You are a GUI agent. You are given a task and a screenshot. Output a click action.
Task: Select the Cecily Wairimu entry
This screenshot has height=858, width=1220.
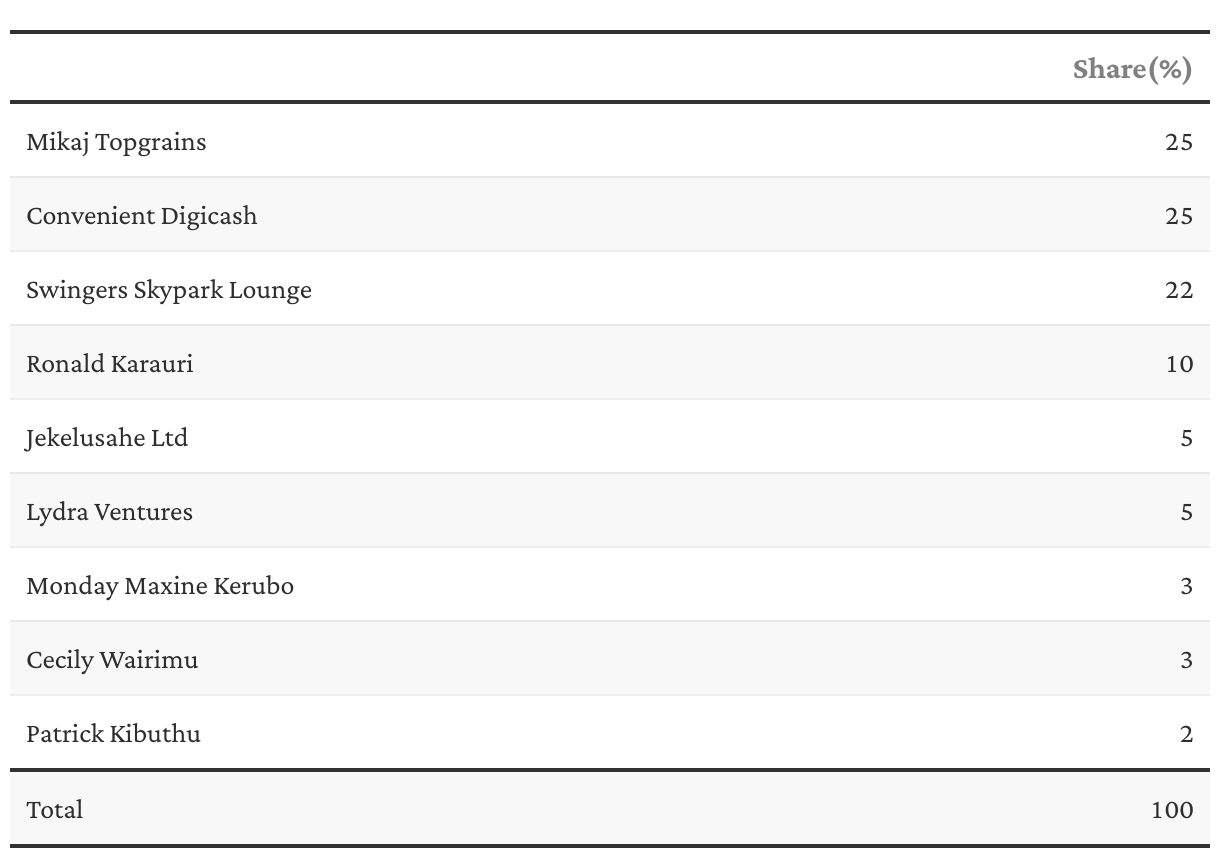point(112,660)
